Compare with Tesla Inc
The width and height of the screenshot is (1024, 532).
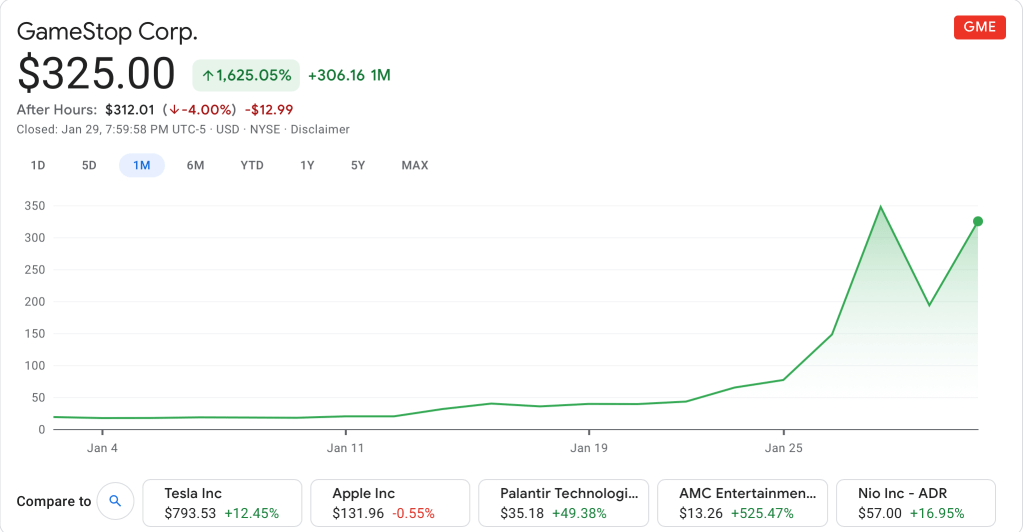point(222,503)
